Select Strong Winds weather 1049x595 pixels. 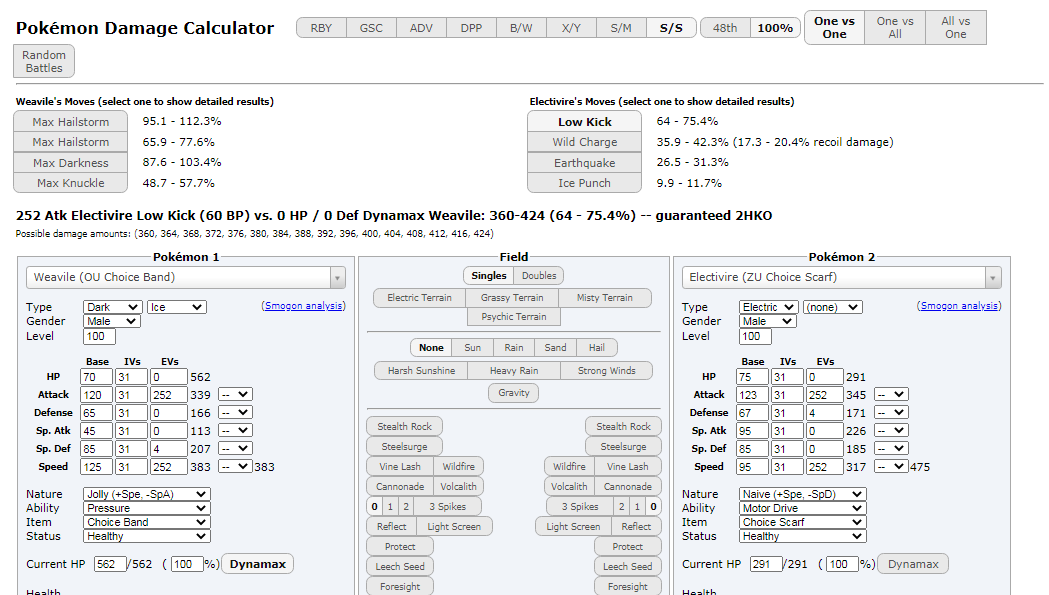(x=607, y=371)
